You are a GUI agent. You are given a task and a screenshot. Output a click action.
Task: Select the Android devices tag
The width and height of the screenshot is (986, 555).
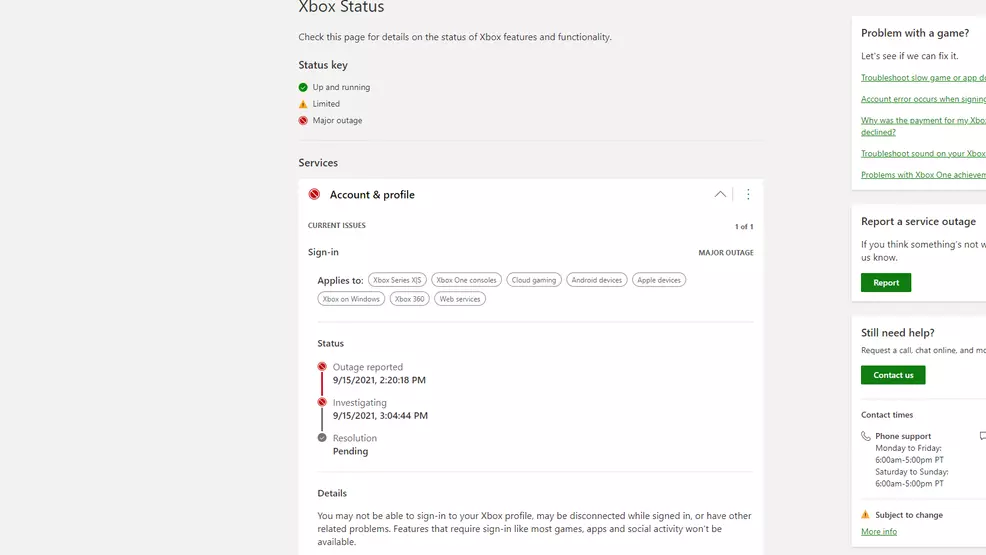(597, 280)
